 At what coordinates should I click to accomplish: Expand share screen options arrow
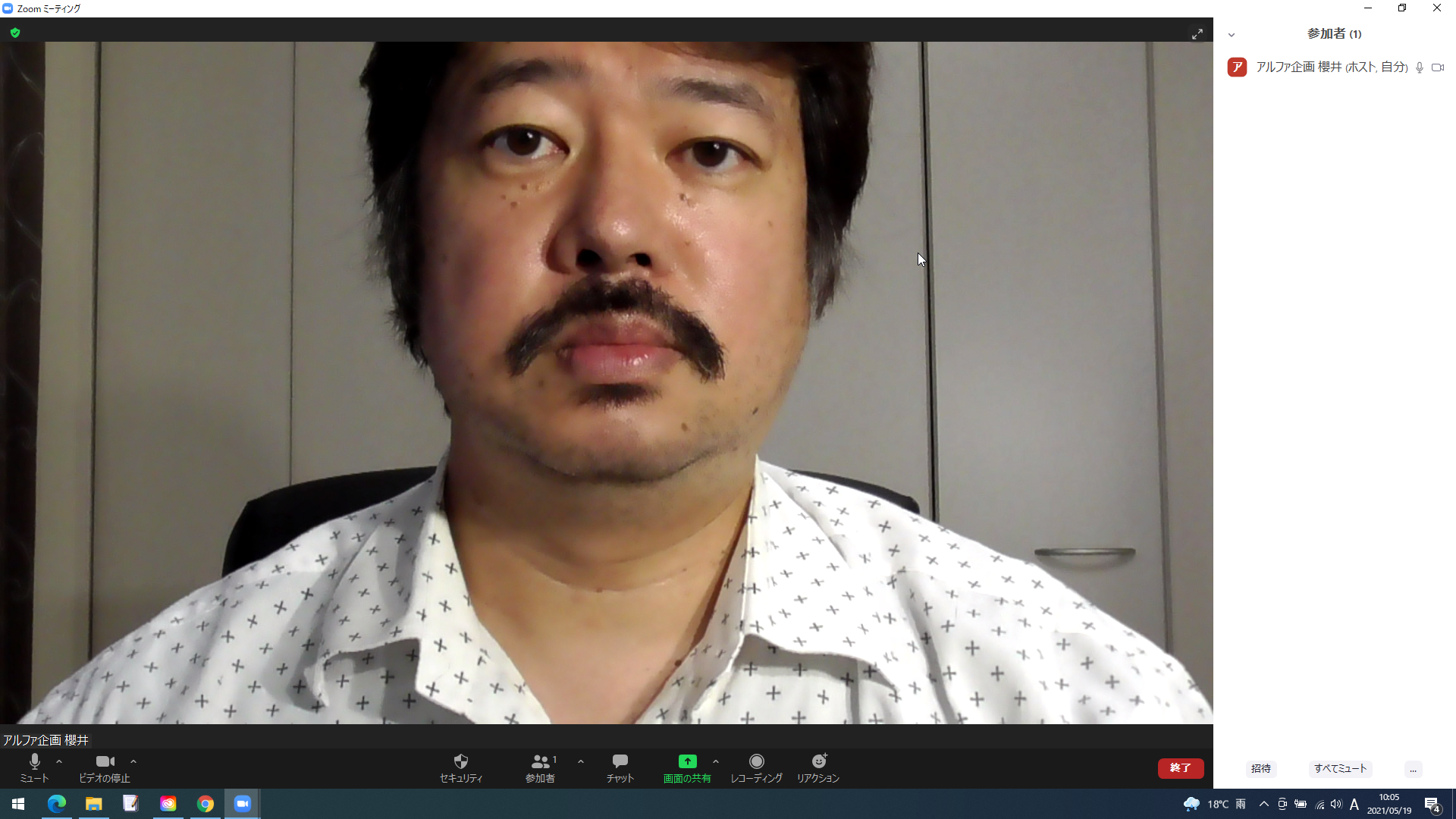716,761
